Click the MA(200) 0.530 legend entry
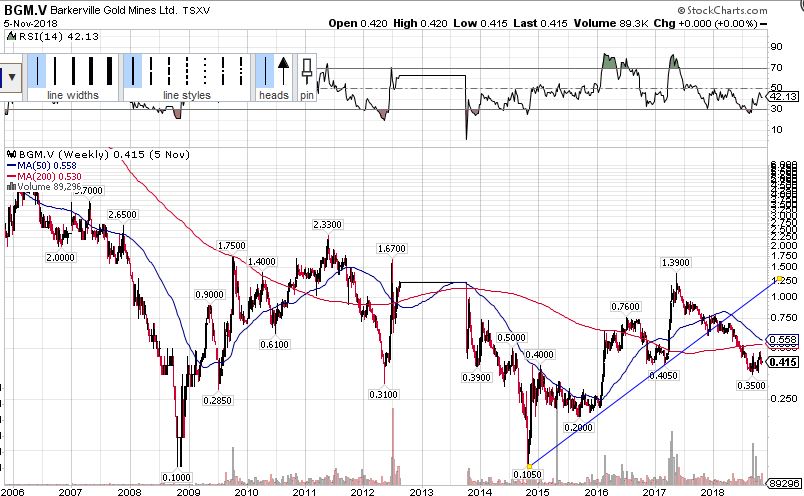 [44, 176]
